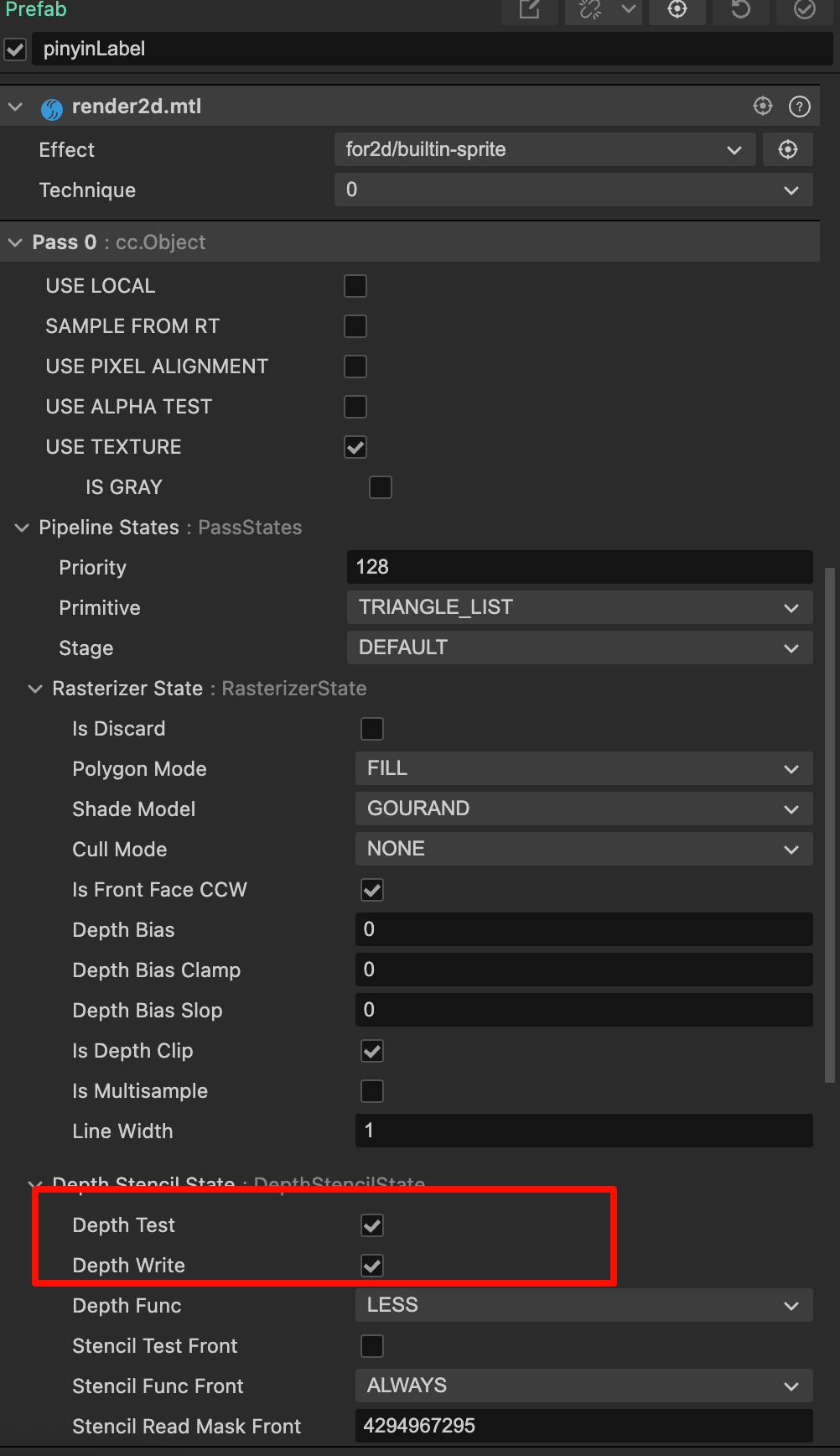Collapse the Rasterizer State section
Screen dimensions: 840x1456
(35, 689)
